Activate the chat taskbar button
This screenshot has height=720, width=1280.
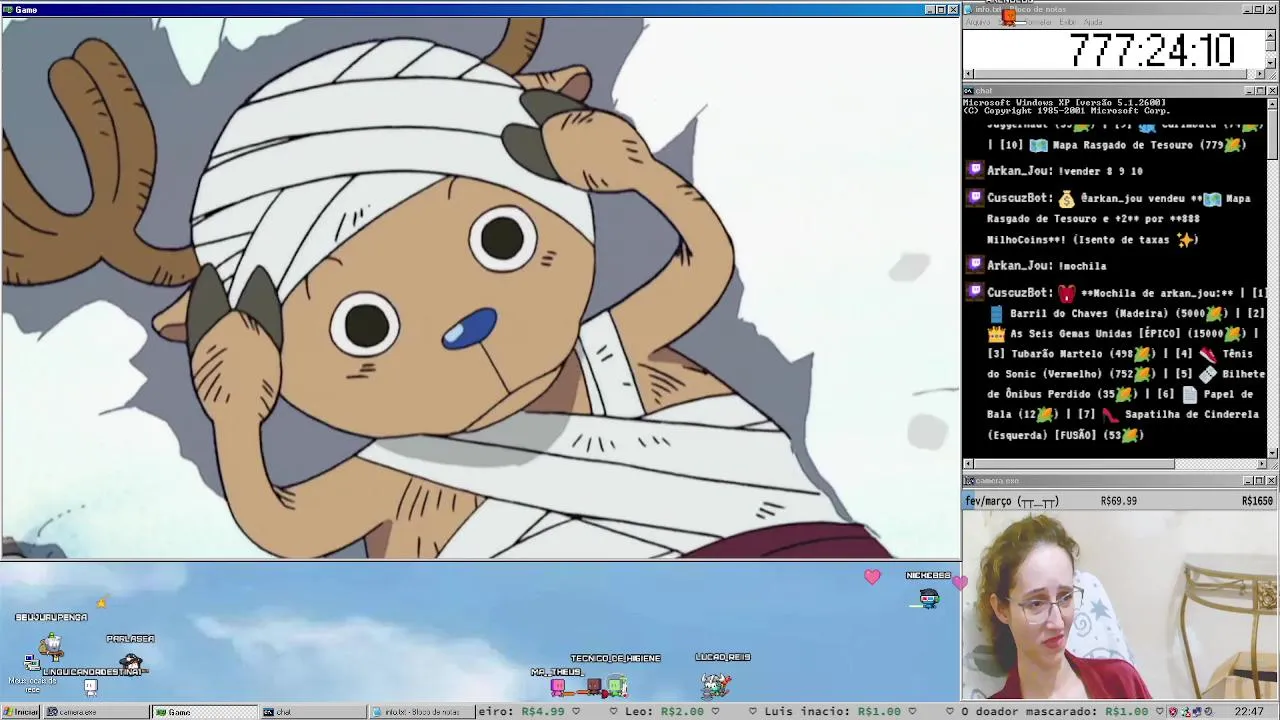313,712
